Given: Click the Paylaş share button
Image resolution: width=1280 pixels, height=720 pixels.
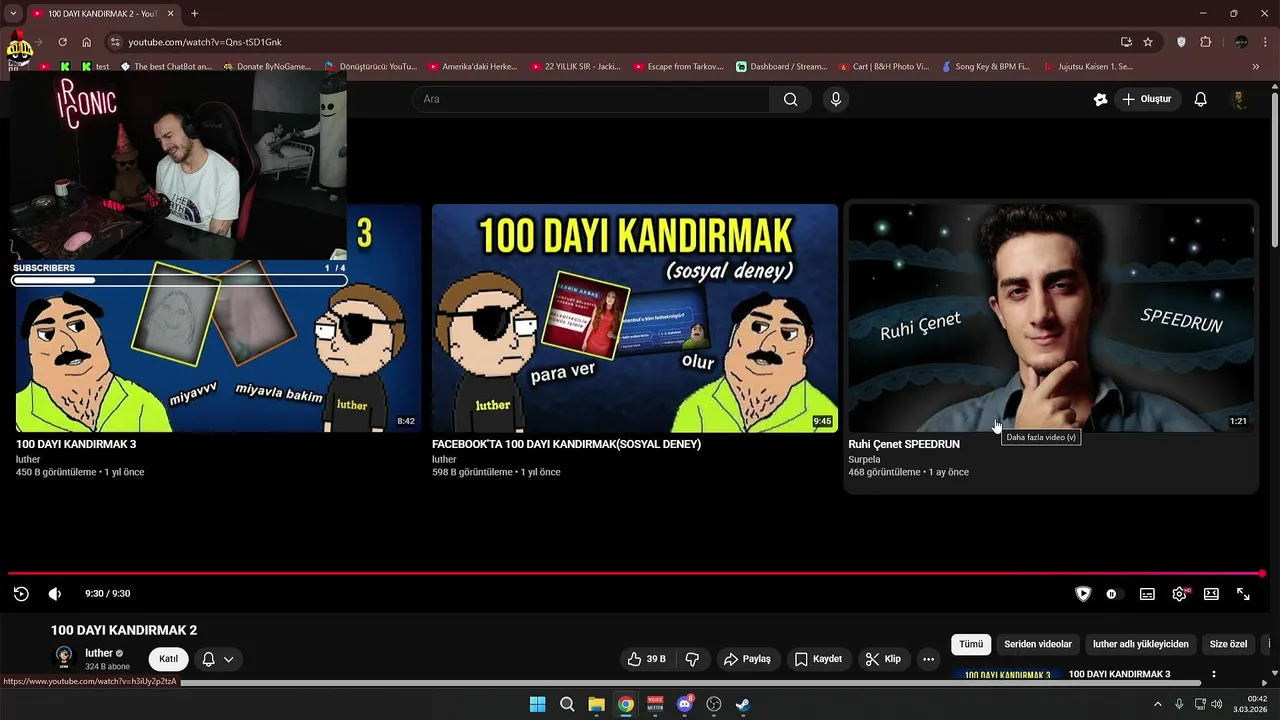Looking at the screenshot, I should [747, 659].
